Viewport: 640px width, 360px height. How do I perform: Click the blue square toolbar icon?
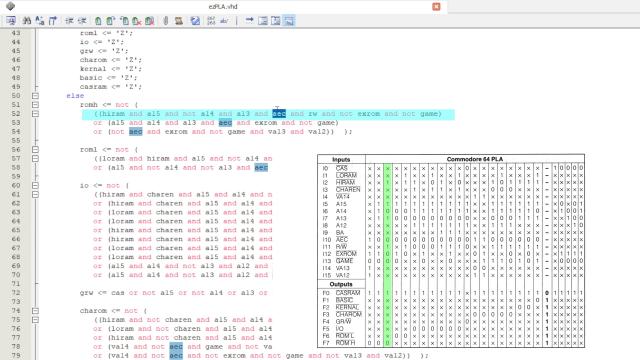coord(195,20)
